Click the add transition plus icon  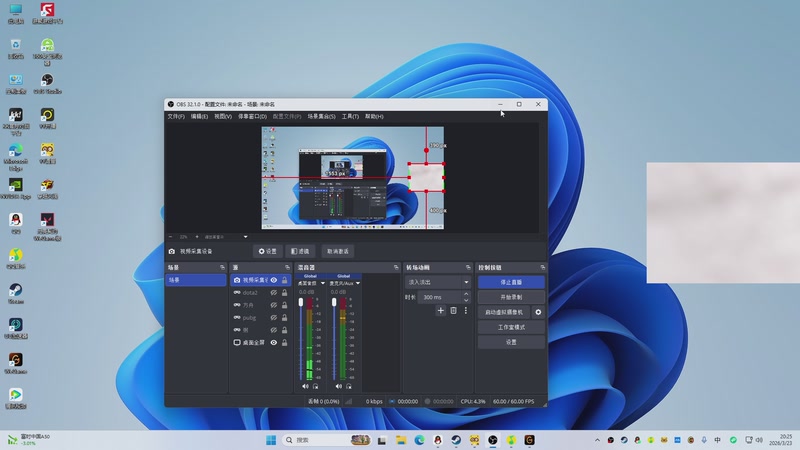coord(441,311)
